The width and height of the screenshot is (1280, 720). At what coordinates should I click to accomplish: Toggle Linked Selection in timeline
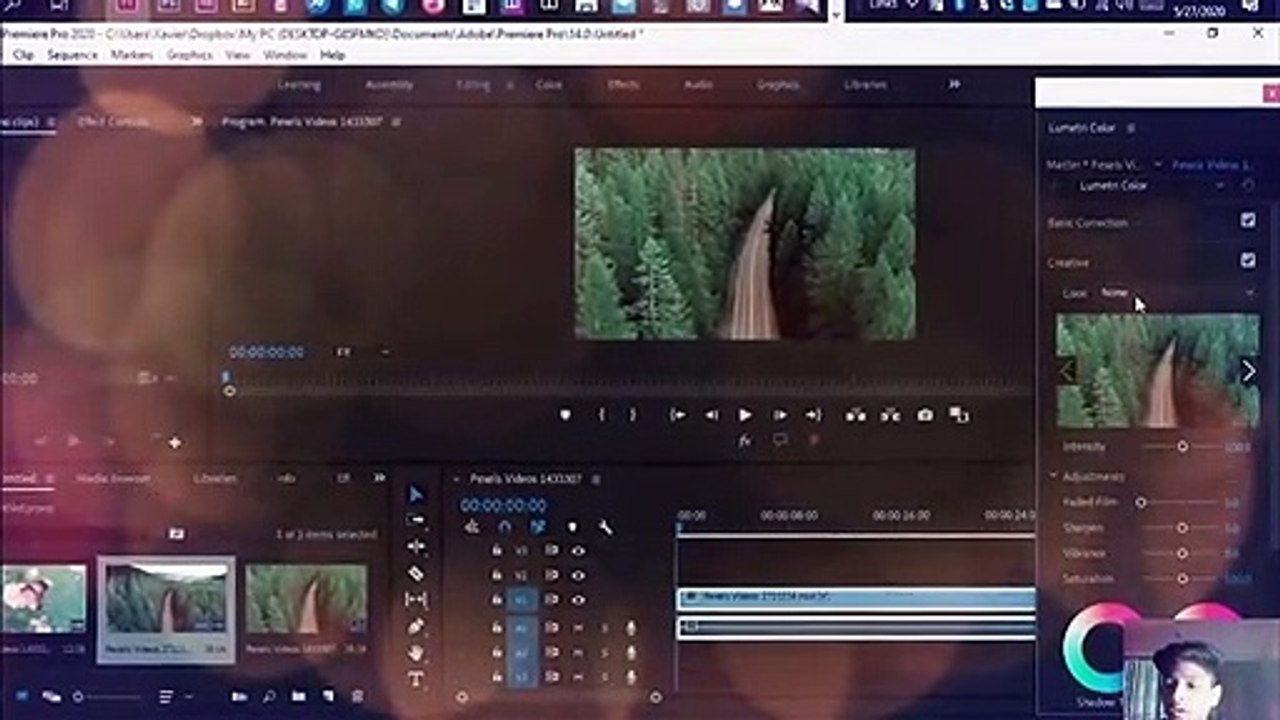click(538, 527)
